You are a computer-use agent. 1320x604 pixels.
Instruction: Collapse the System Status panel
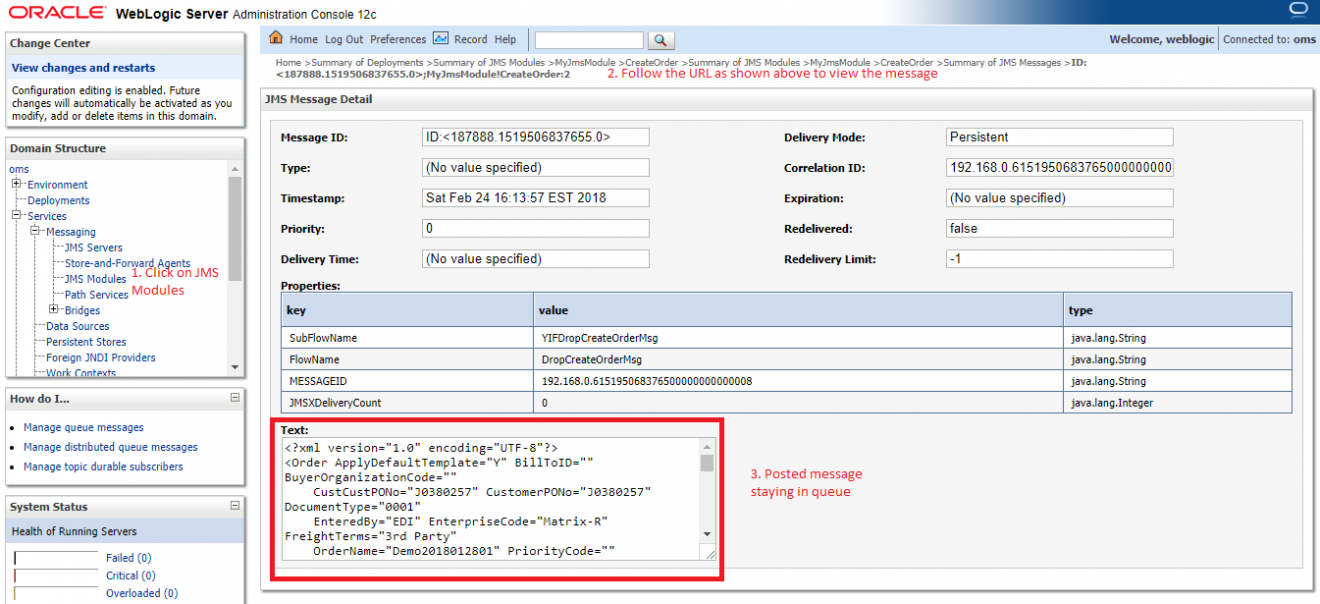coord(236,506)
